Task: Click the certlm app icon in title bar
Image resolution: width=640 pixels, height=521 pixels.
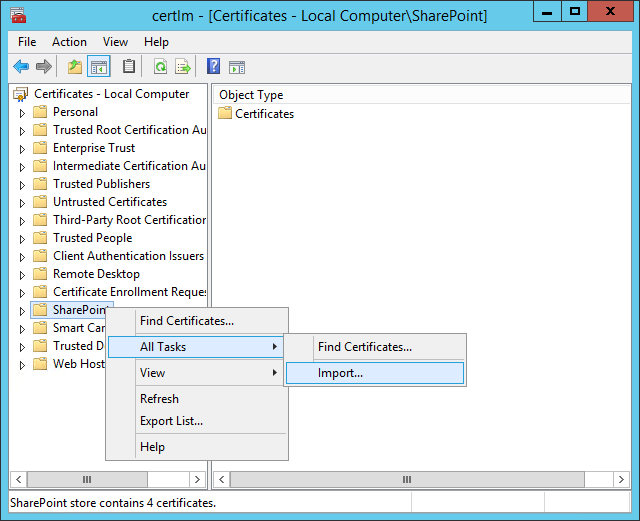Action: (x=18, y=15)
